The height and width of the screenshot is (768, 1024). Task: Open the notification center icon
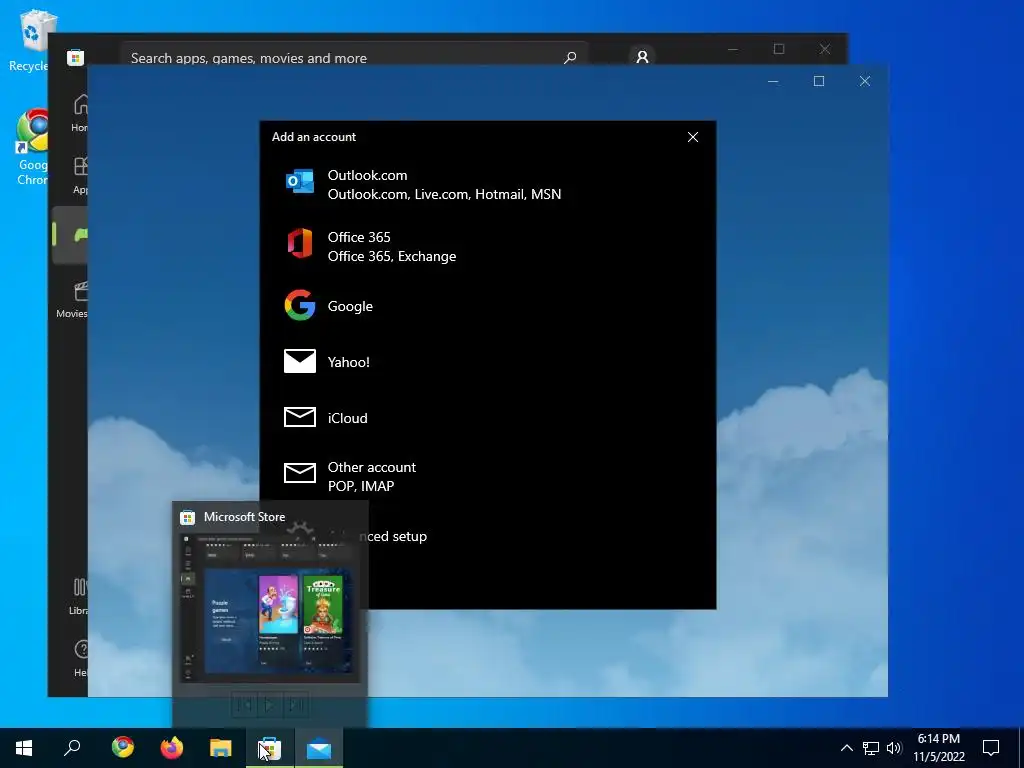click(991, 748)
